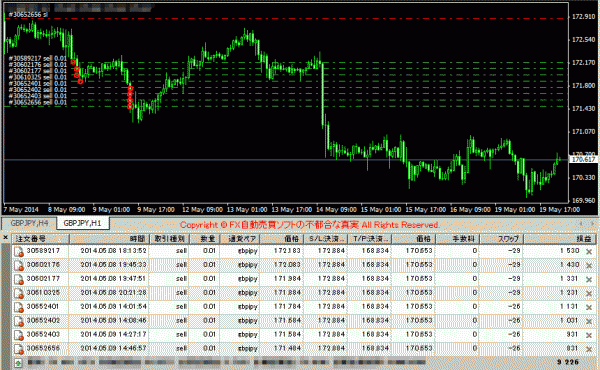
Task: Sort by 注文番号 column header
Action: coord(40,239)
